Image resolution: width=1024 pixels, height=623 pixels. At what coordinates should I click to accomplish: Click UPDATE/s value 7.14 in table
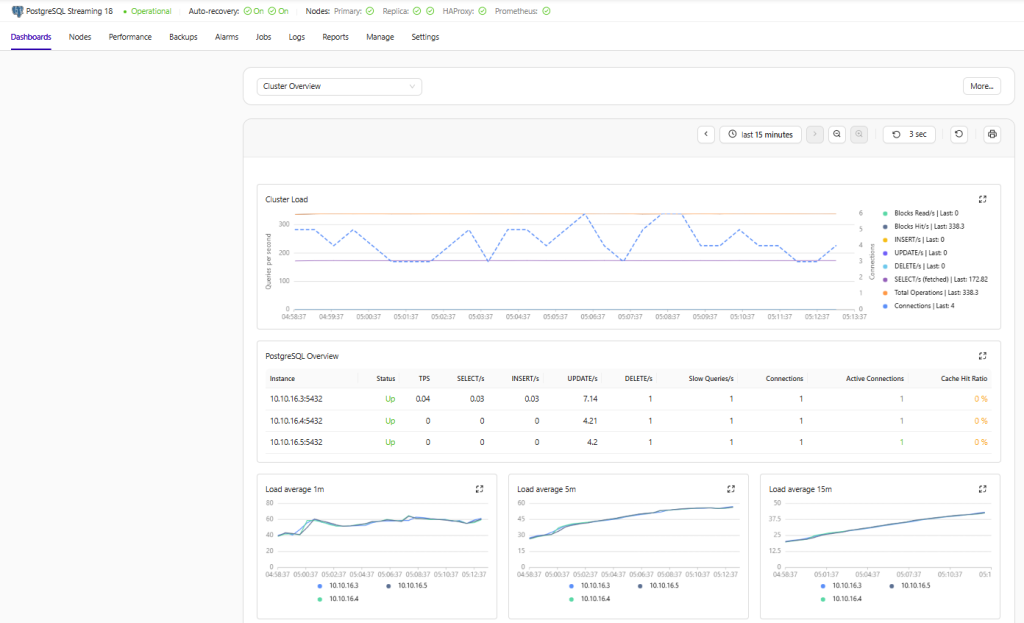point(590,399)
